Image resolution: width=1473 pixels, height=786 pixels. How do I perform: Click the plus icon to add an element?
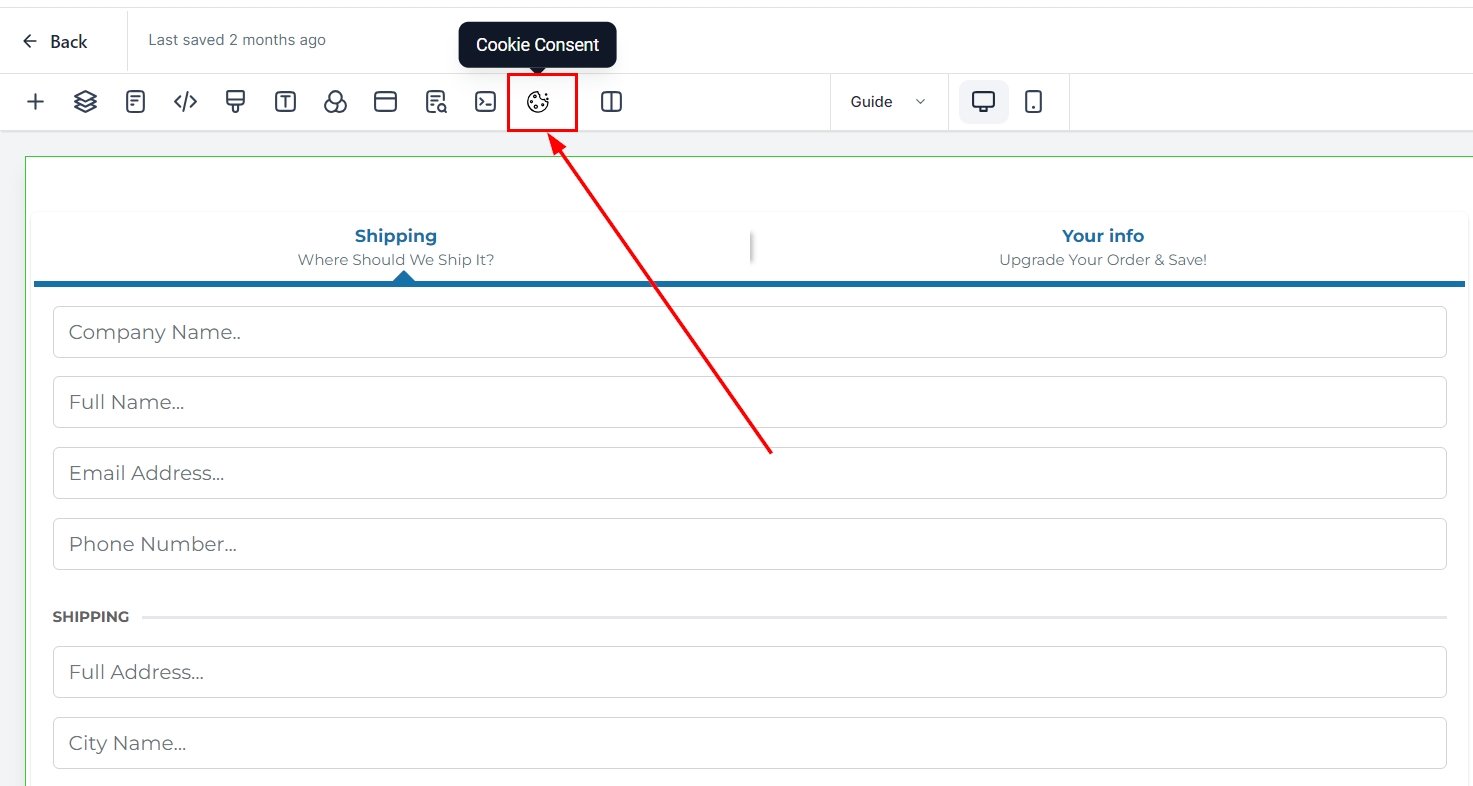[35, 102]
